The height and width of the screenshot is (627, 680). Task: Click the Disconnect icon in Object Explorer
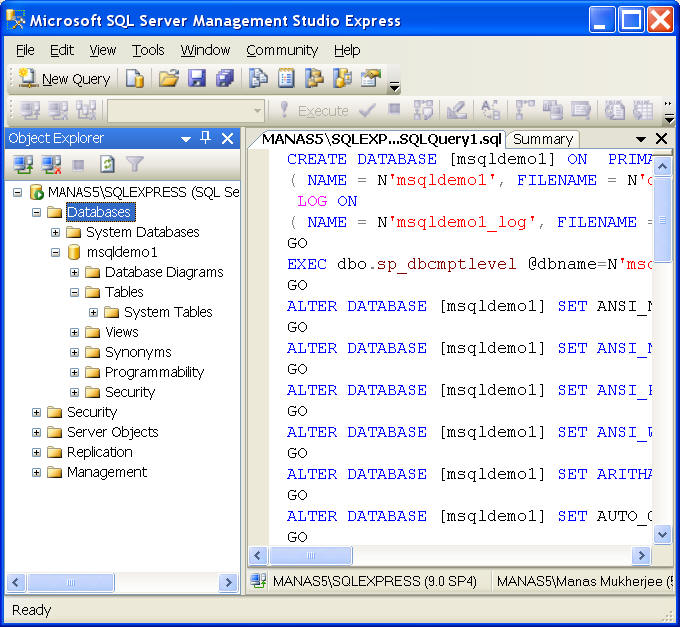click(51, 165)
